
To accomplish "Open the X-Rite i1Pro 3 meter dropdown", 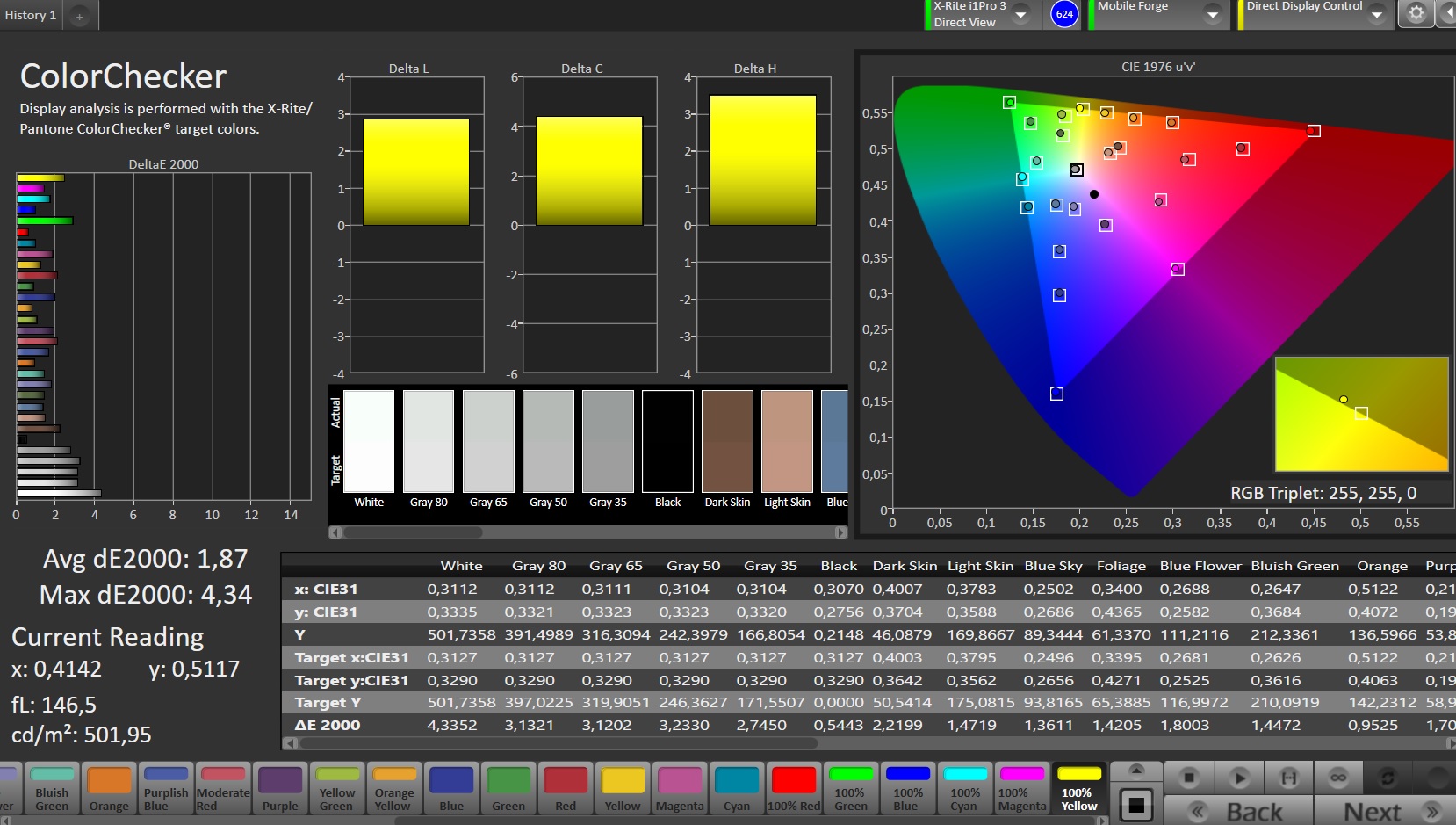I will pos(1020,15).
